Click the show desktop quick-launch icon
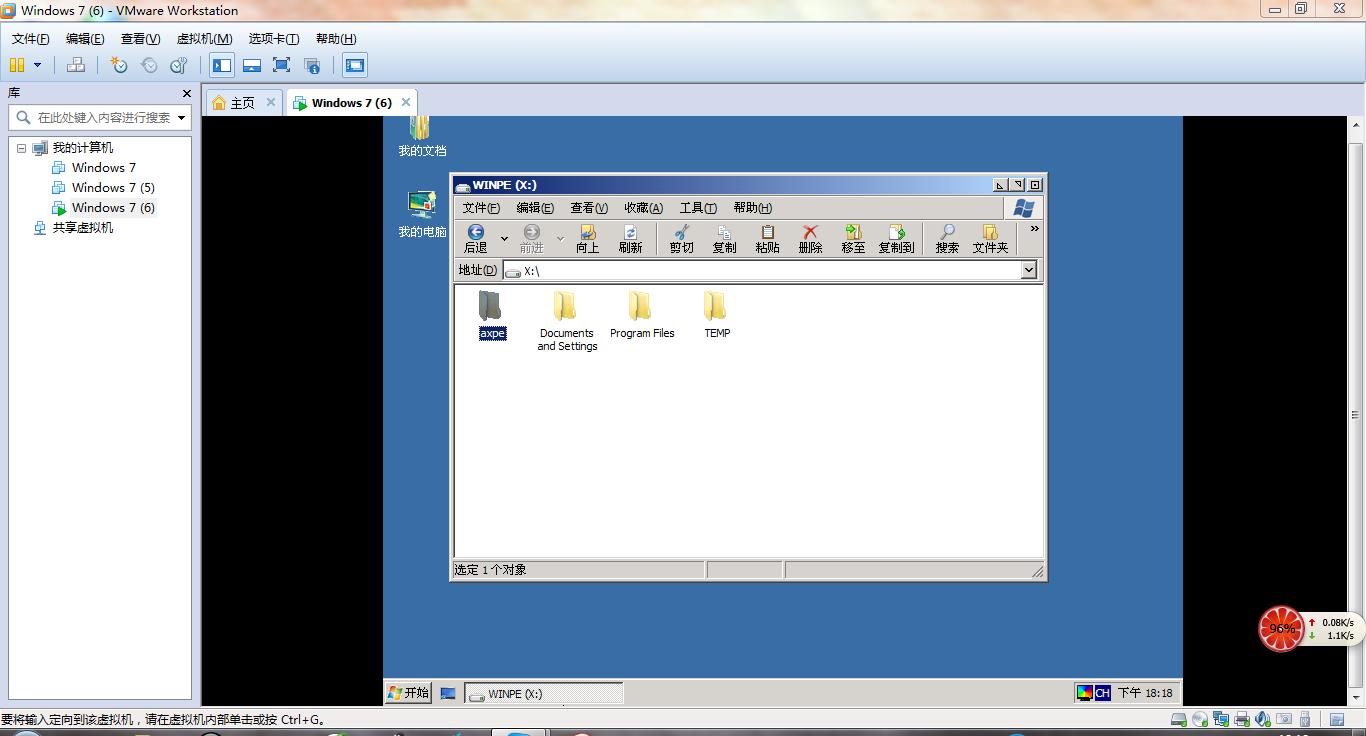This screenshot has height=736, width=1366. pyautogui.click(x=448, y=694)
